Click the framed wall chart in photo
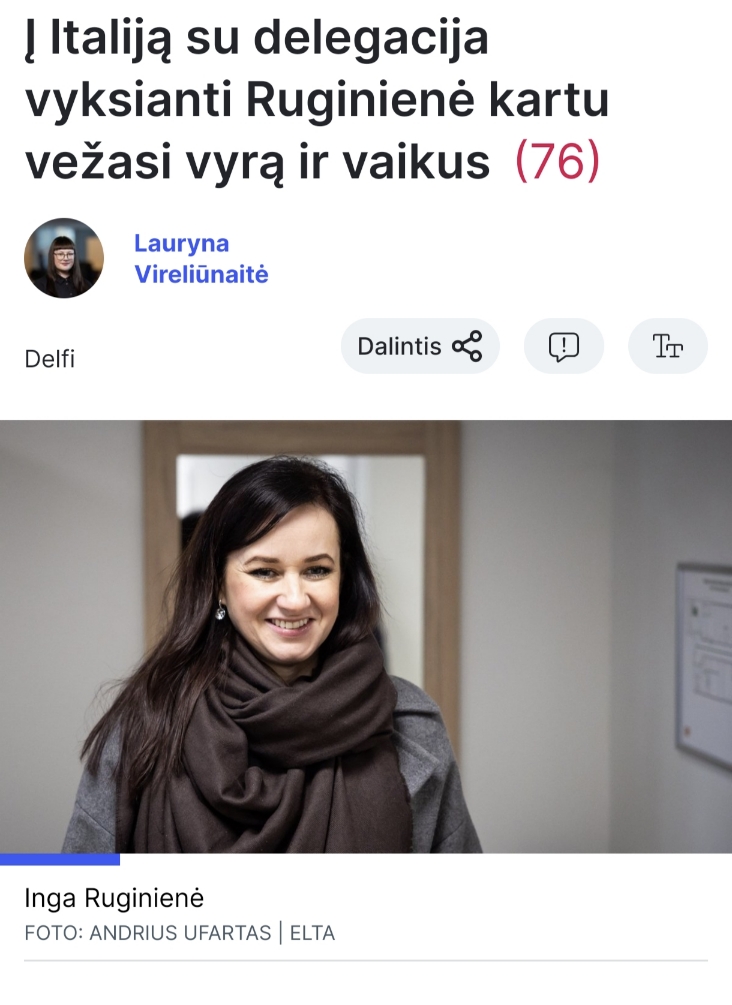The image size is (732, 1005). [x=704, y=665]
